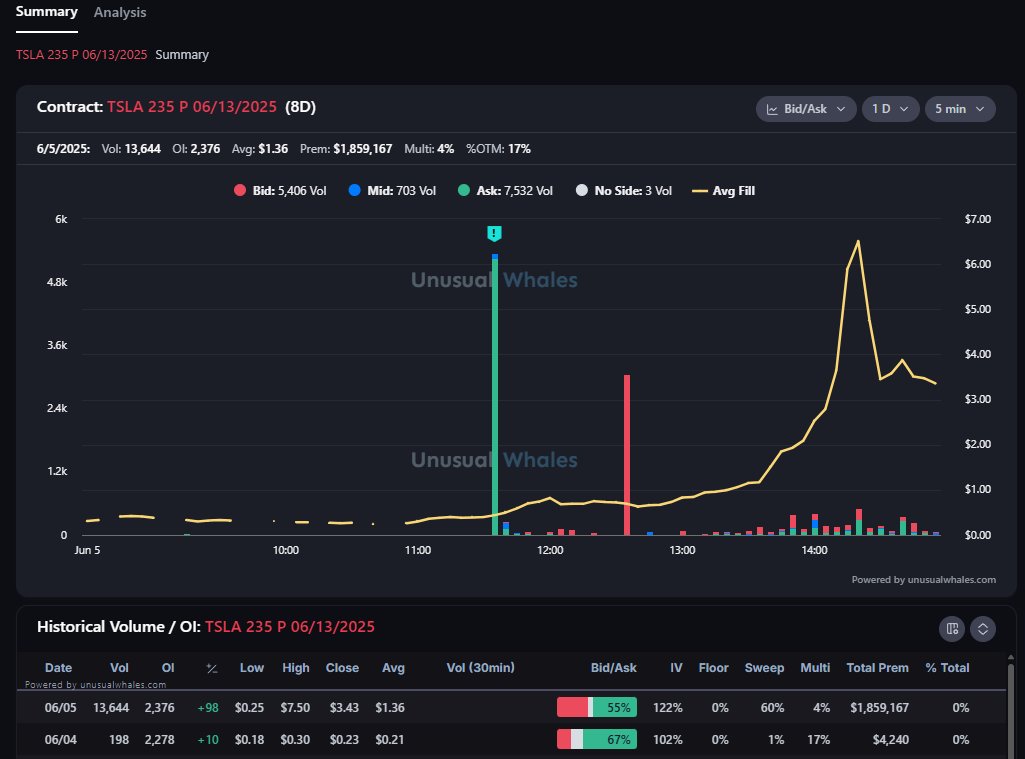Click the Sweep column header
Screen dimensions: 1025x759
tap(764, 667)
